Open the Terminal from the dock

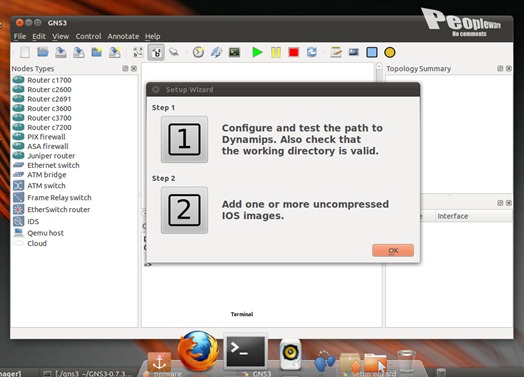[246, 351]
